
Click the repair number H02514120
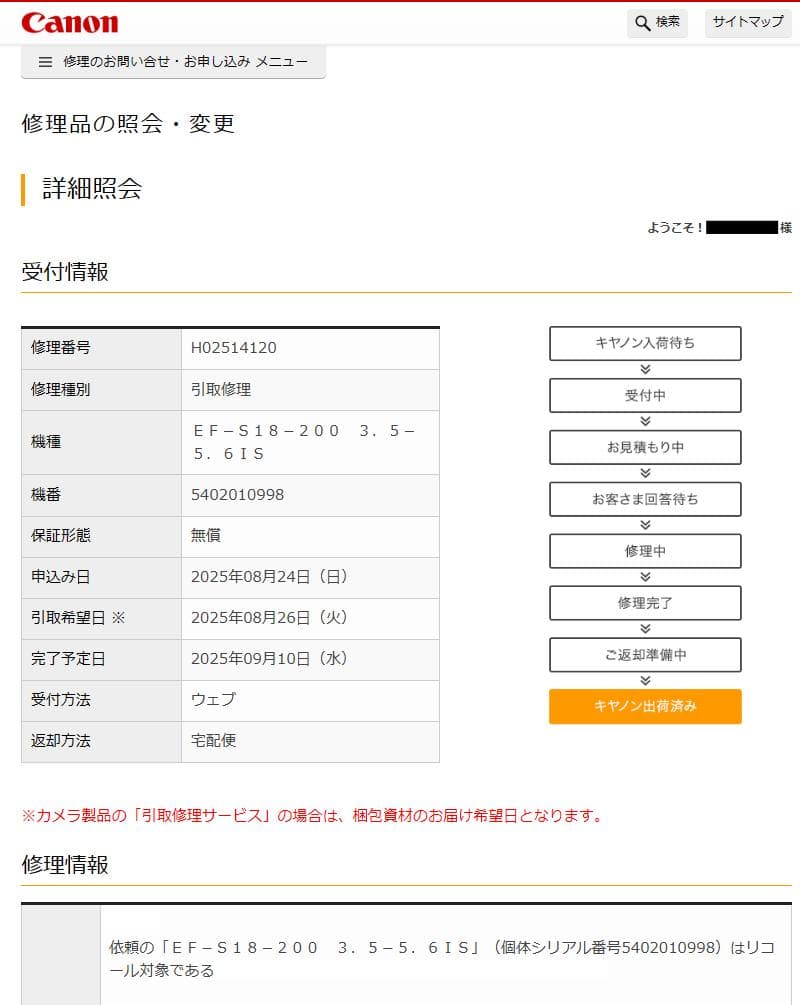coord(234,348)
